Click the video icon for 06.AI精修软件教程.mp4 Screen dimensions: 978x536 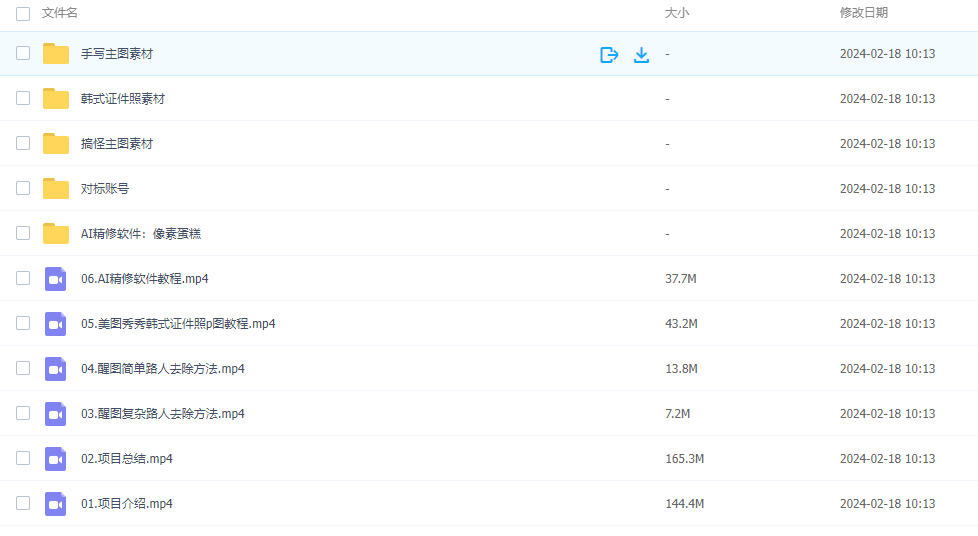point(56,279)
